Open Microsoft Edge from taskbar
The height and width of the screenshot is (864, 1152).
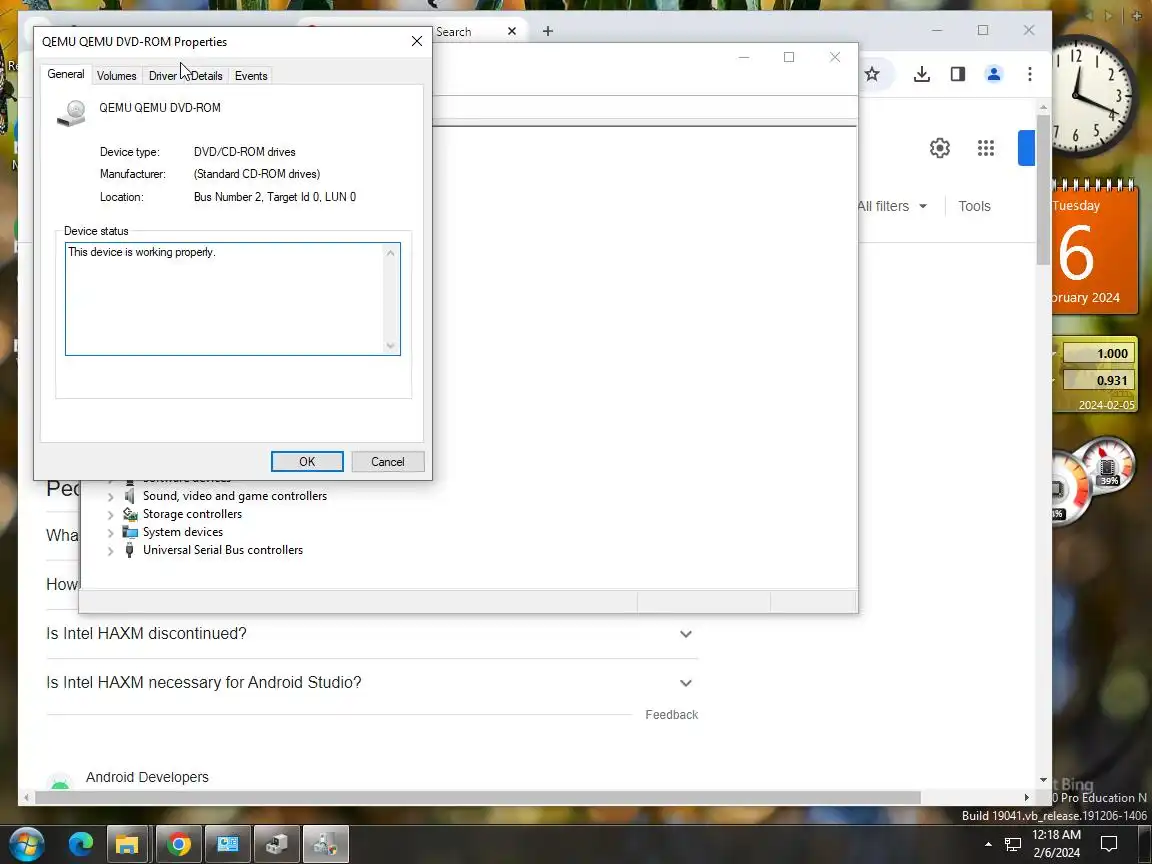point(81,844)
